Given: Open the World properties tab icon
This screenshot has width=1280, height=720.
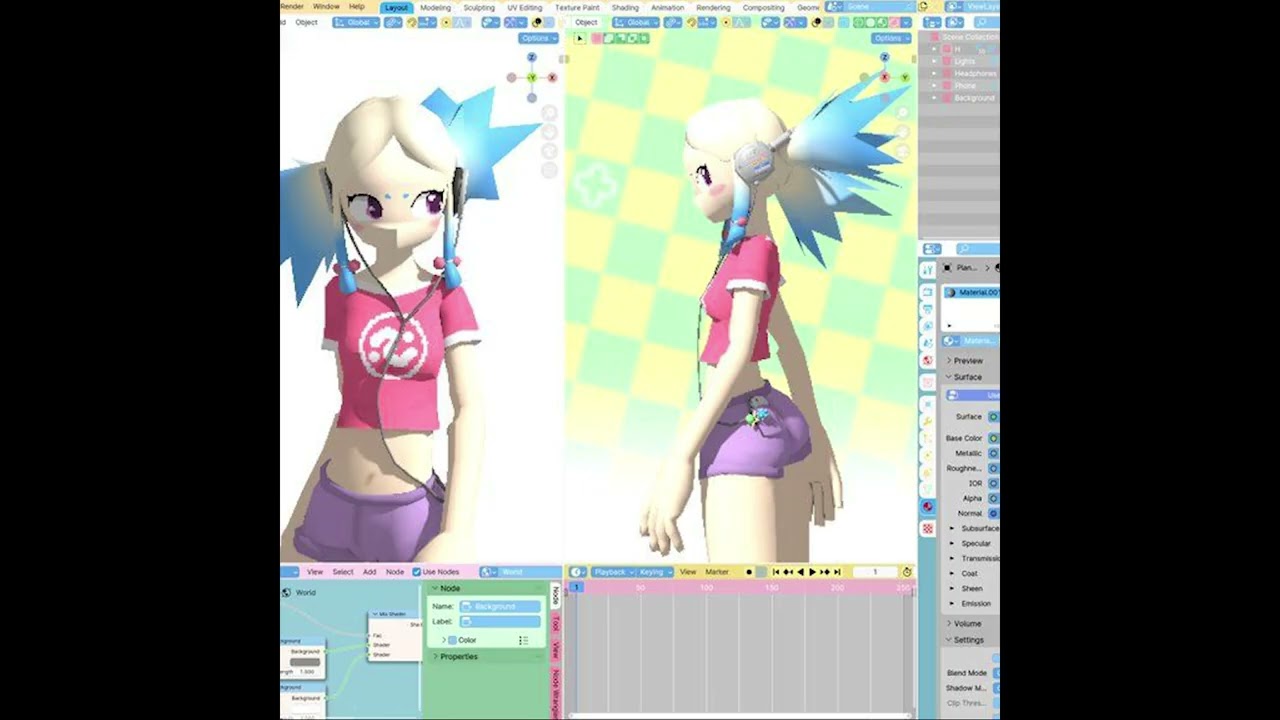Looking at the screenshot, I should point(927,360).
